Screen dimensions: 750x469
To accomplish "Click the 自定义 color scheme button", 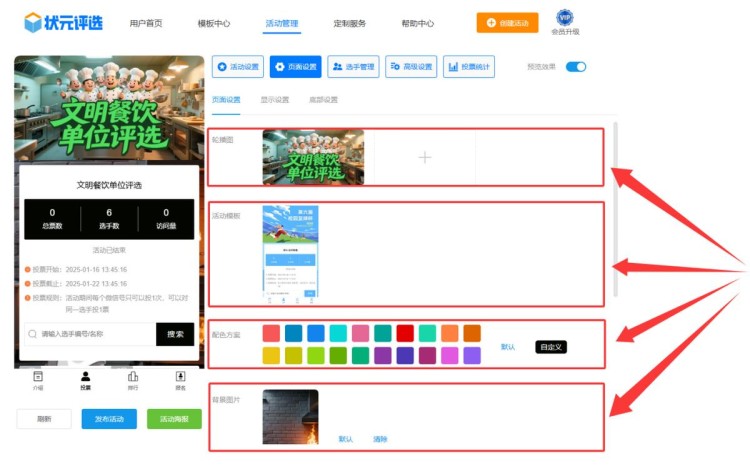I will click(550, 347).
